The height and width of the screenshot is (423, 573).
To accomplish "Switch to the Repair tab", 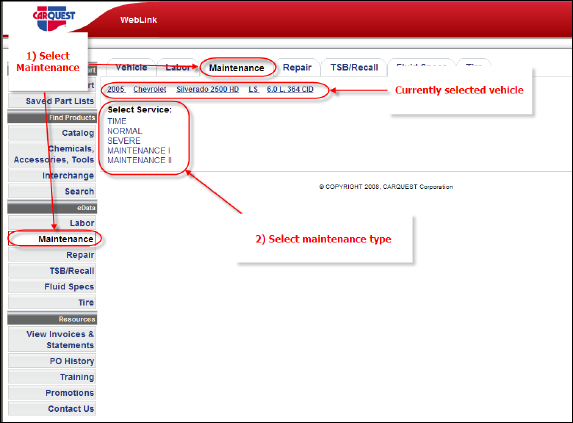I will (297, 68).
